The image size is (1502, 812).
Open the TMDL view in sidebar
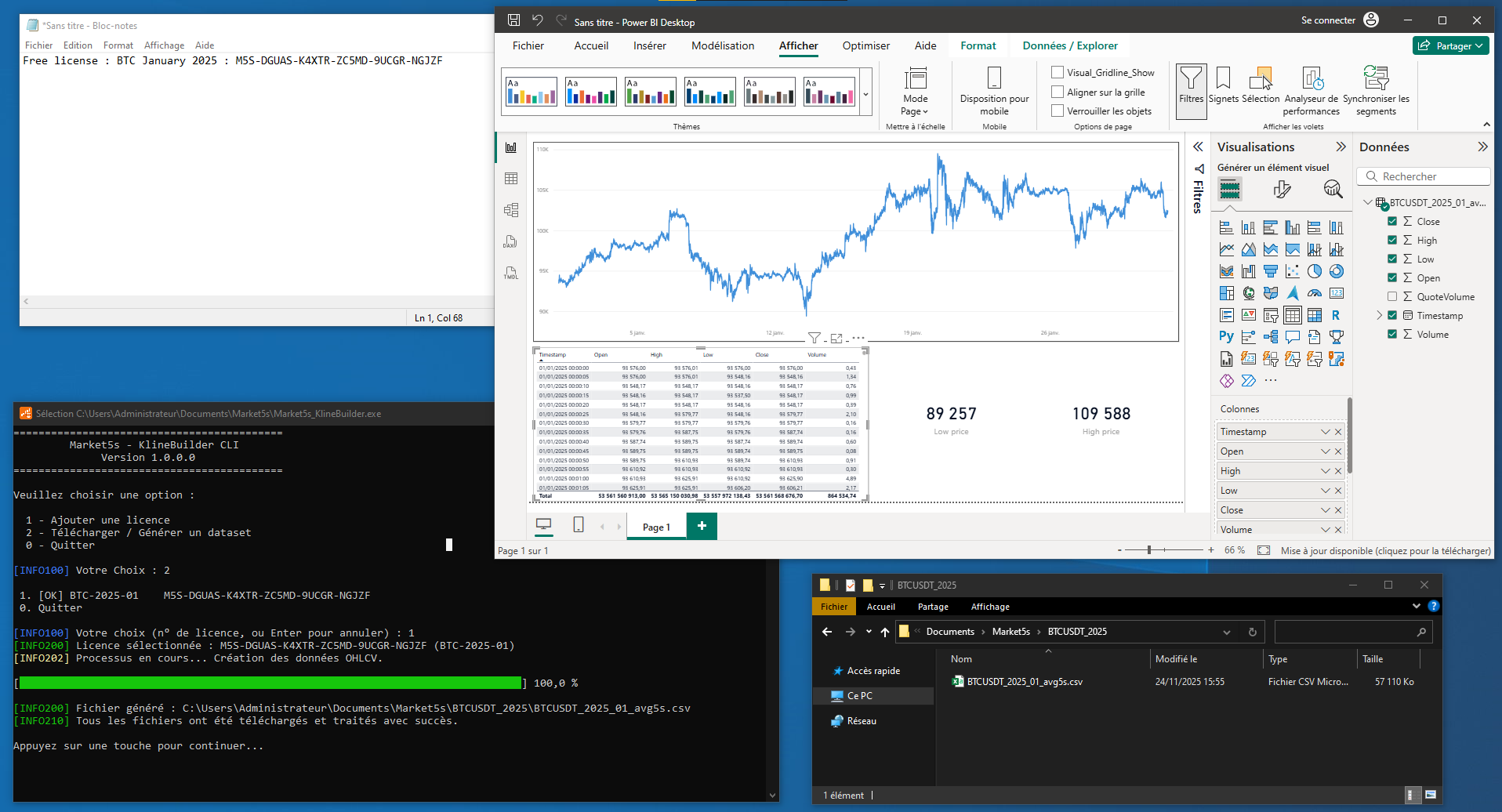click(510, 274)
